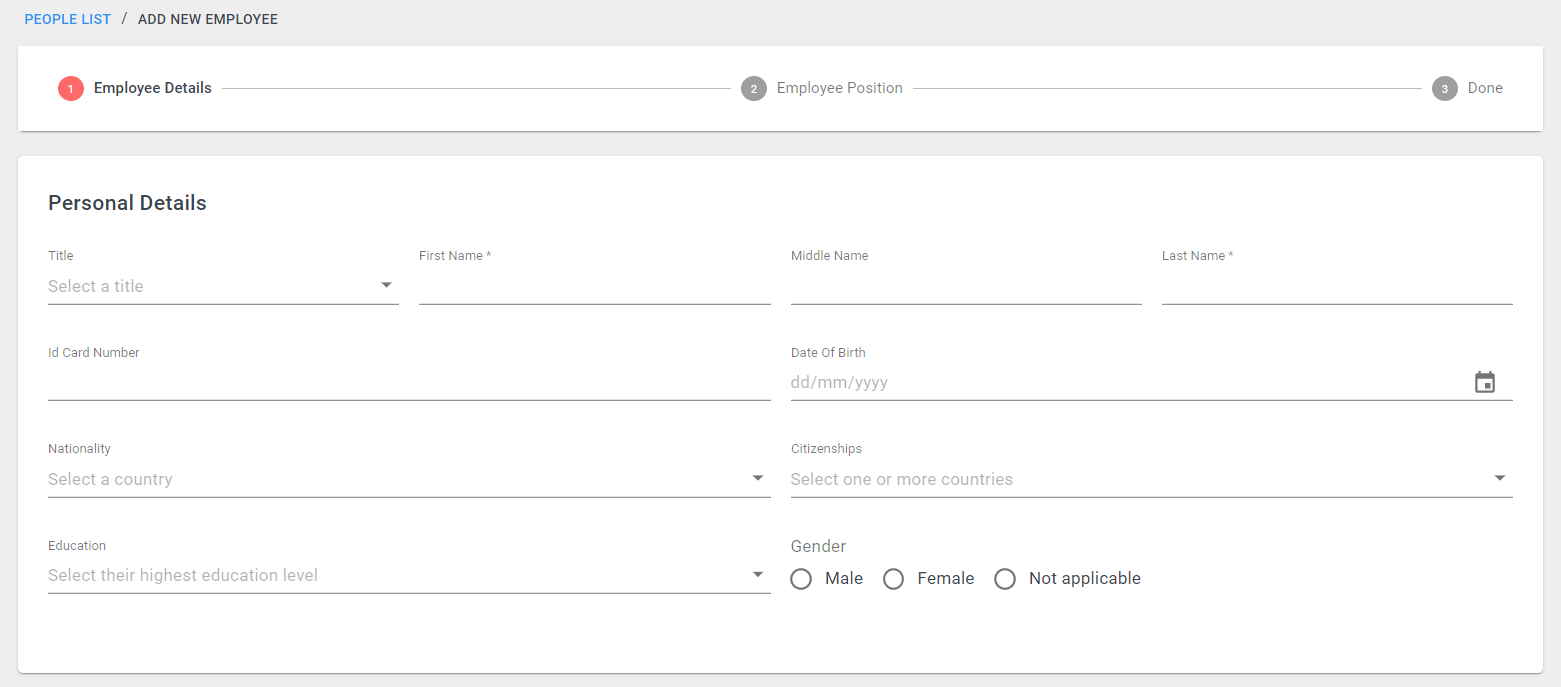
Task: Focus the First Name field
Action: click(595, 286)
